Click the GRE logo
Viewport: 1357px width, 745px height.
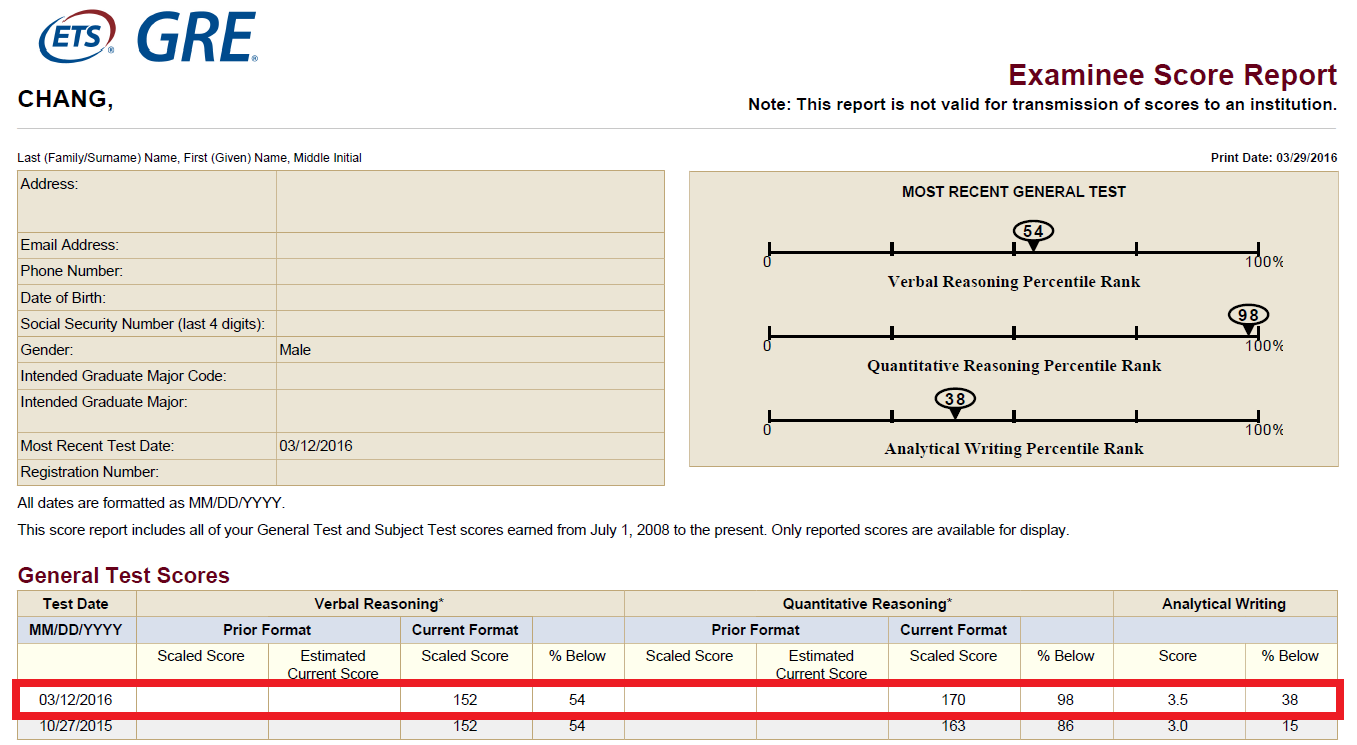[197, 36]
